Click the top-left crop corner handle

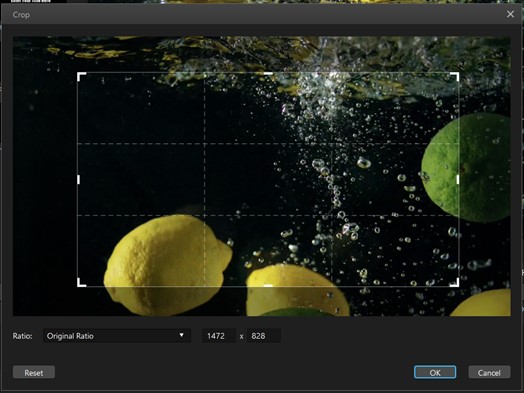click(81, 77)
